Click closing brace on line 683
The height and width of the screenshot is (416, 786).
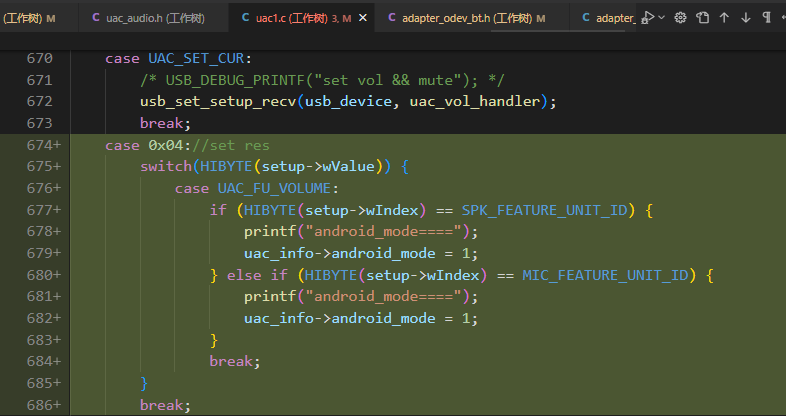point(214,340)
